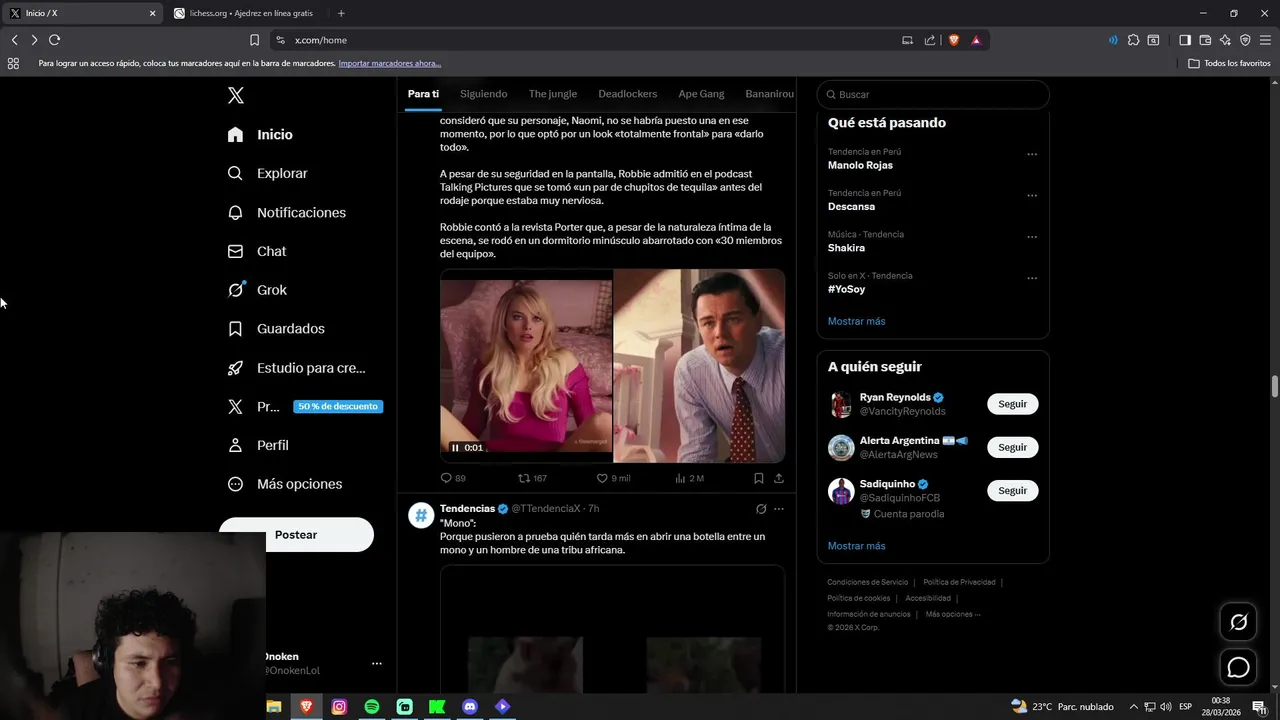Open more options for Manolo Rojas trend
This screenshot has height=720, width=1280.
(x=1032, y=154)
